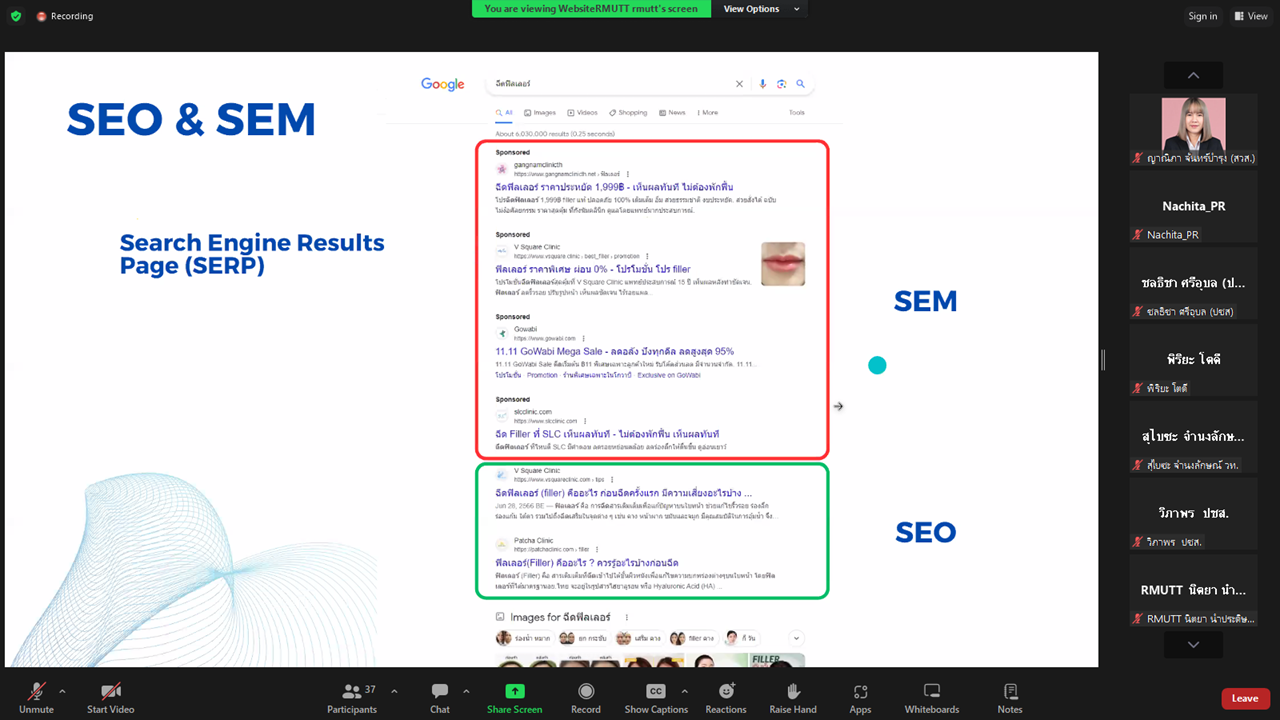Open the Reactions menu
The width and height of the screenshot is (1280, 720).
click(x=726, y=697)
